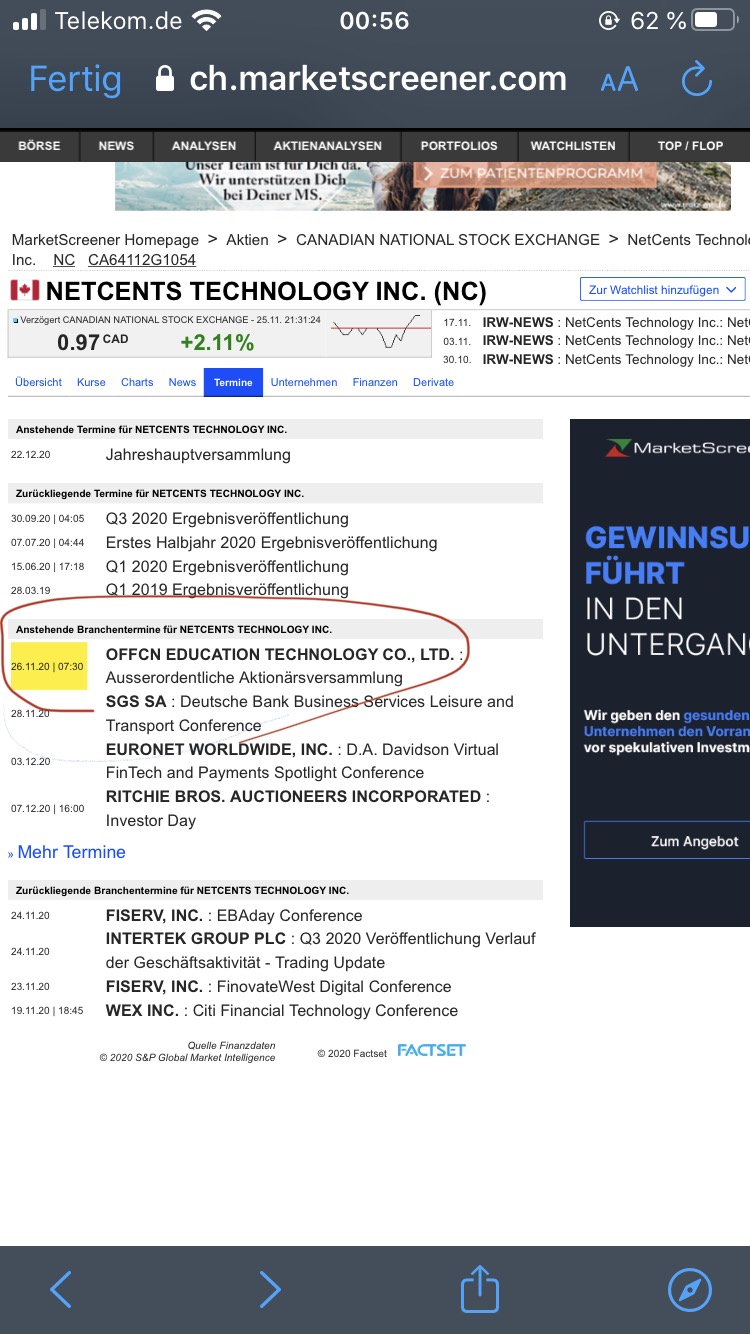Open RITCHIE BROS. AUCTIONEERS INCORPORATED link

[294, 797]
